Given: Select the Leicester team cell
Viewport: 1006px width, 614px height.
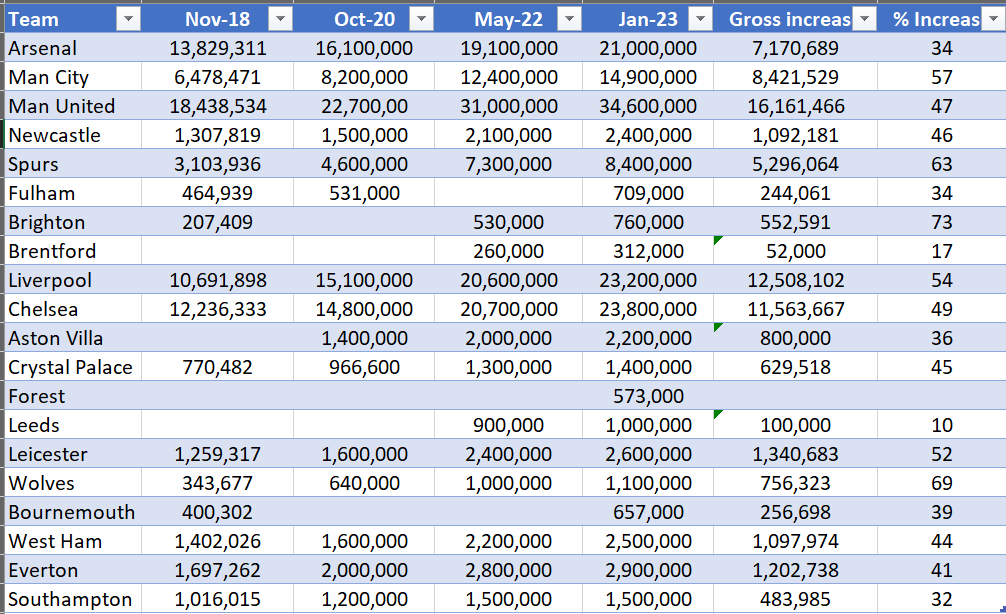Looking at the screenshot, I should 73,454.
